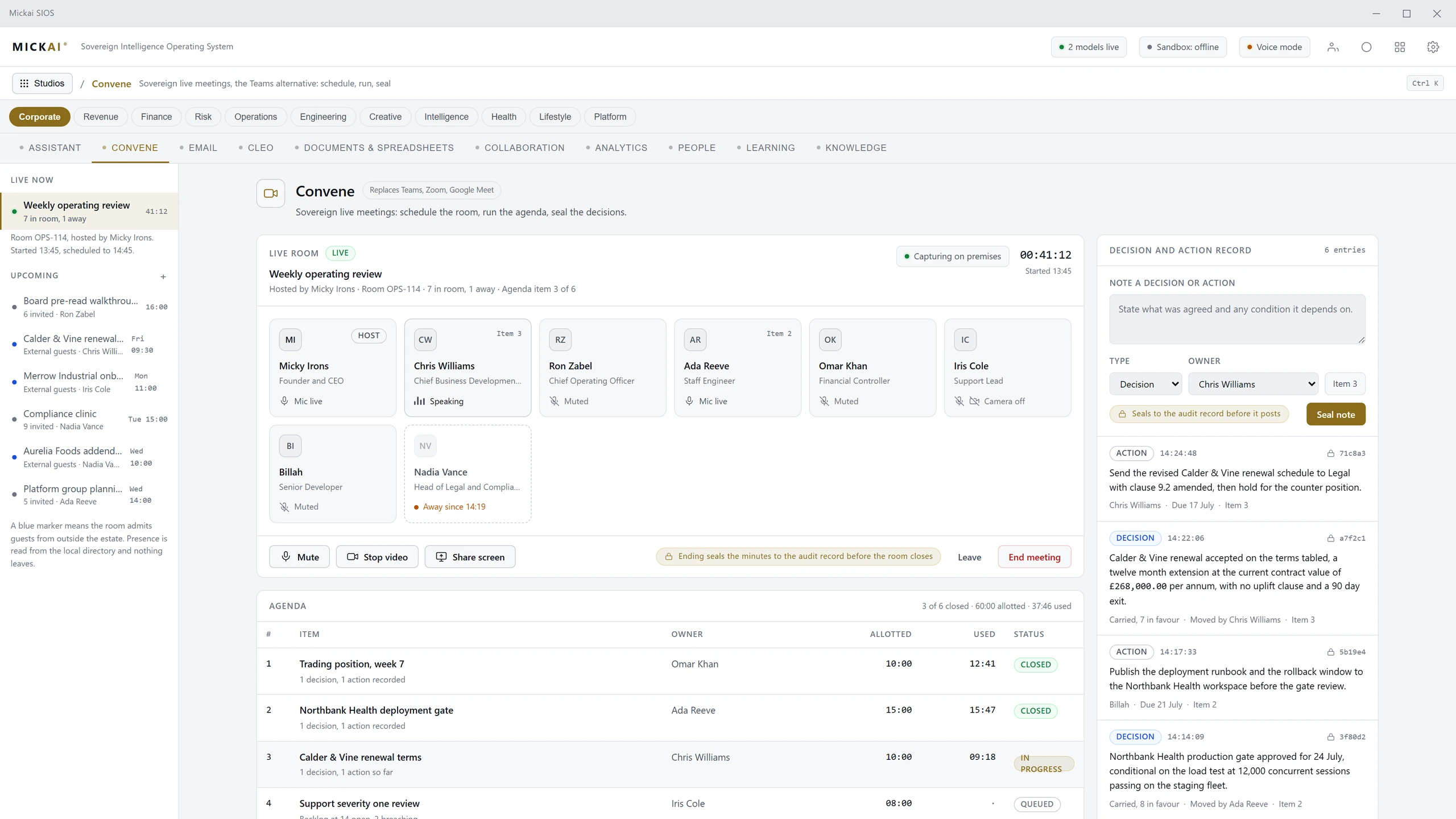Toggle the Sandbox: offline status
Screen dimensions: 1456x819
[1182, 47]
